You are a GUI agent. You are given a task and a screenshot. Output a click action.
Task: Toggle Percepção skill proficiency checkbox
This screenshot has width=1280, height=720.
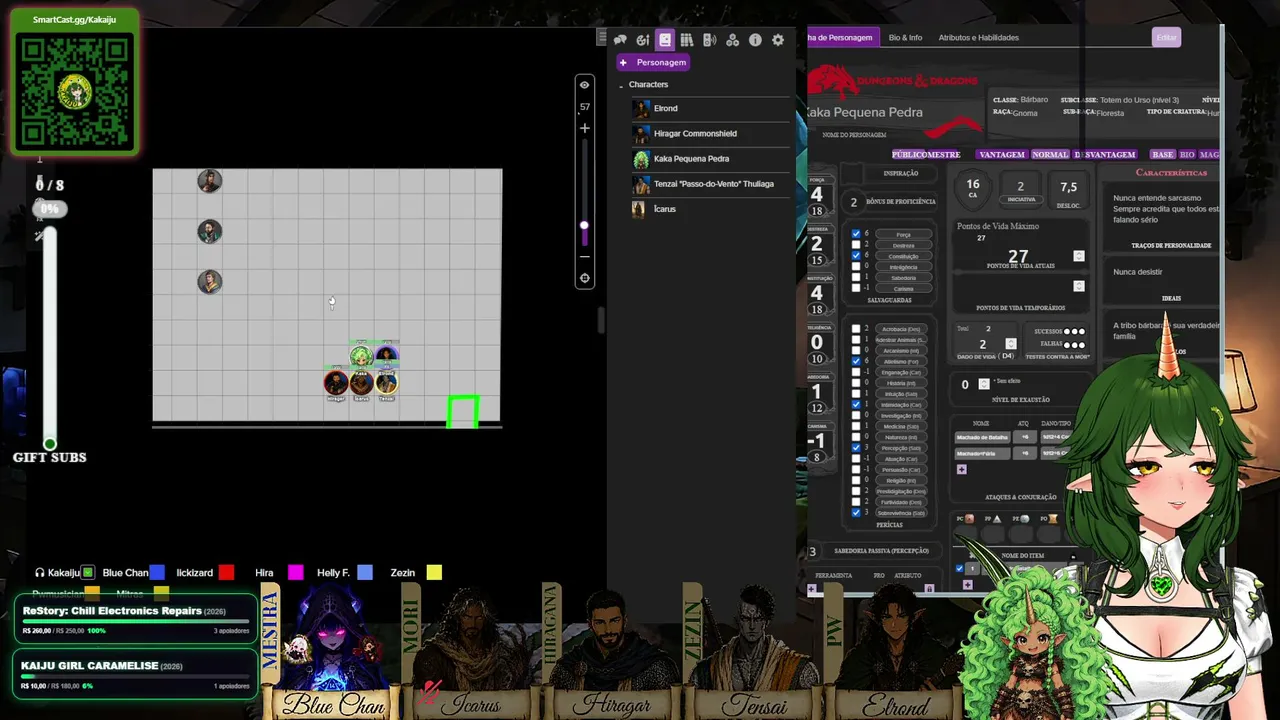[856, 447]
